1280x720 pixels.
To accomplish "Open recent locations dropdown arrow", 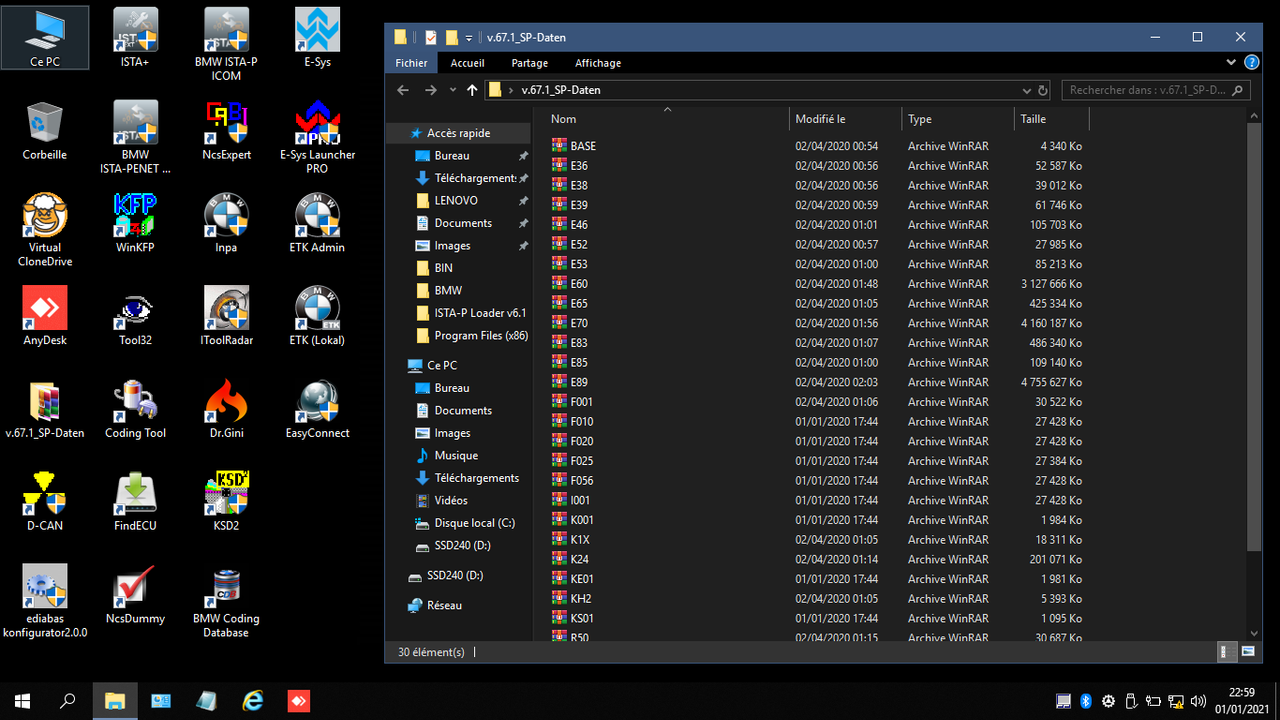I will coord(452,90).
